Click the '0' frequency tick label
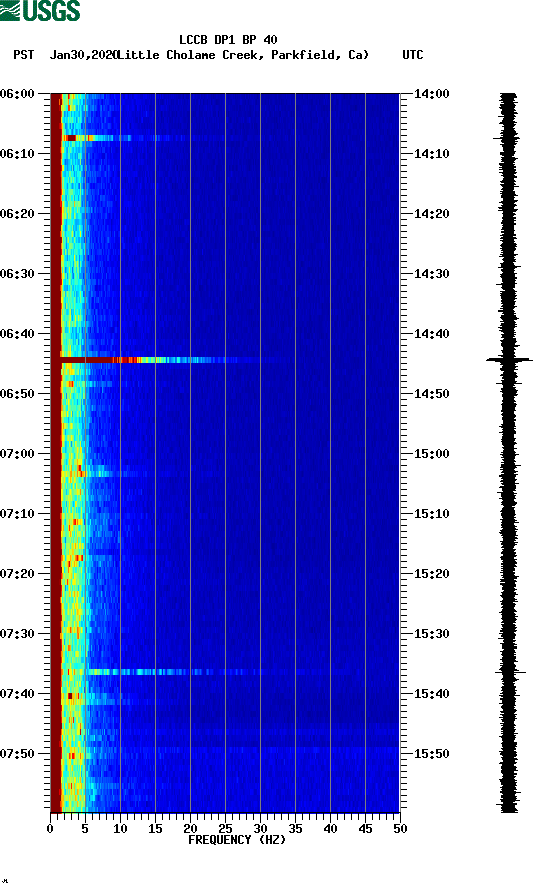The width and height of the screenshot is (552, 892). 50,829
